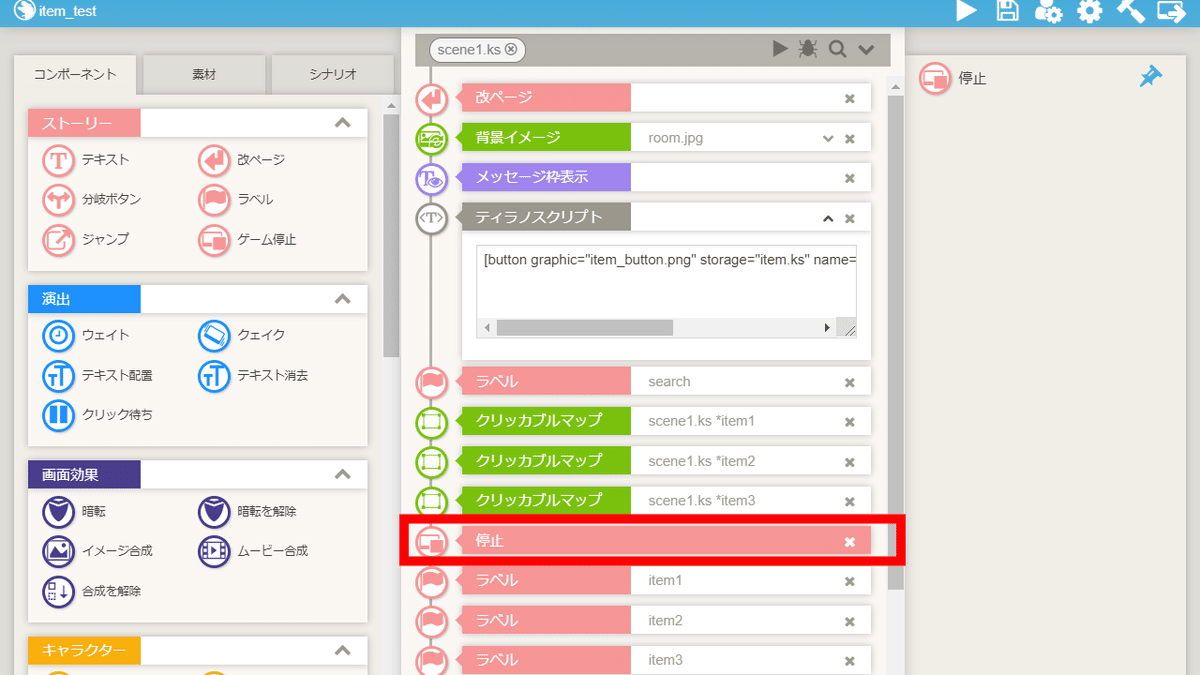This screenshot has width=1200, height=675.
Task: Switch to the 素材 tab
Action: coord(204,74)
